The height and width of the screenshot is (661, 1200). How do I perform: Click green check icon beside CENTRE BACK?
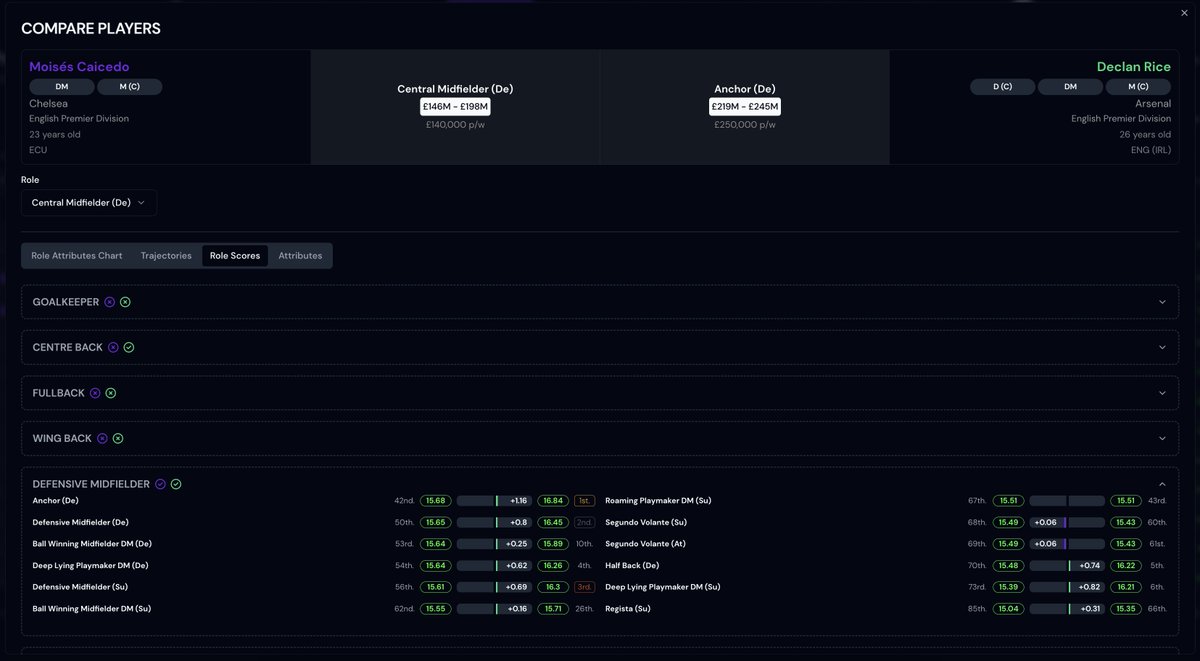[x=129, y=347]
